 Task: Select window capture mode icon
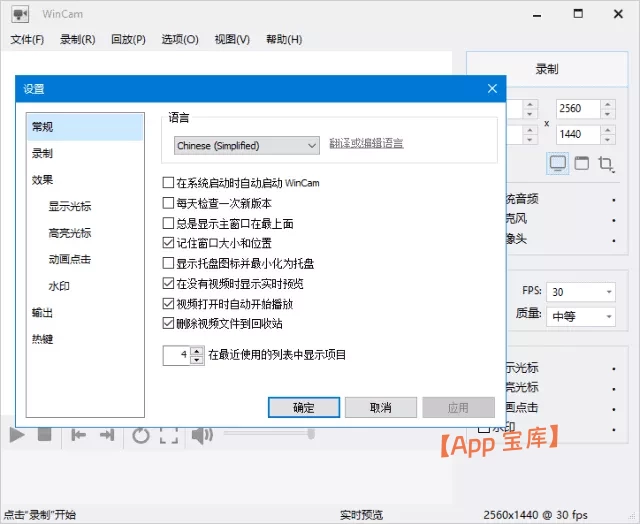[582, 163]
